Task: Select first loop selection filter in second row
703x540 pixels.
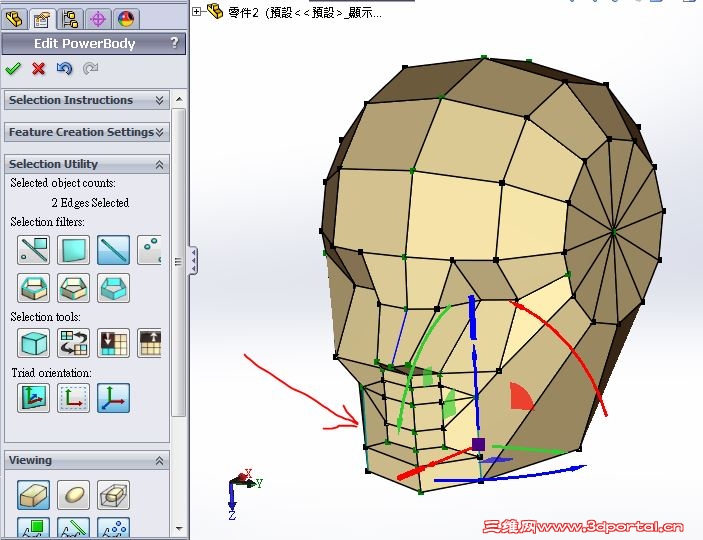Action: (x=34, y=288)
